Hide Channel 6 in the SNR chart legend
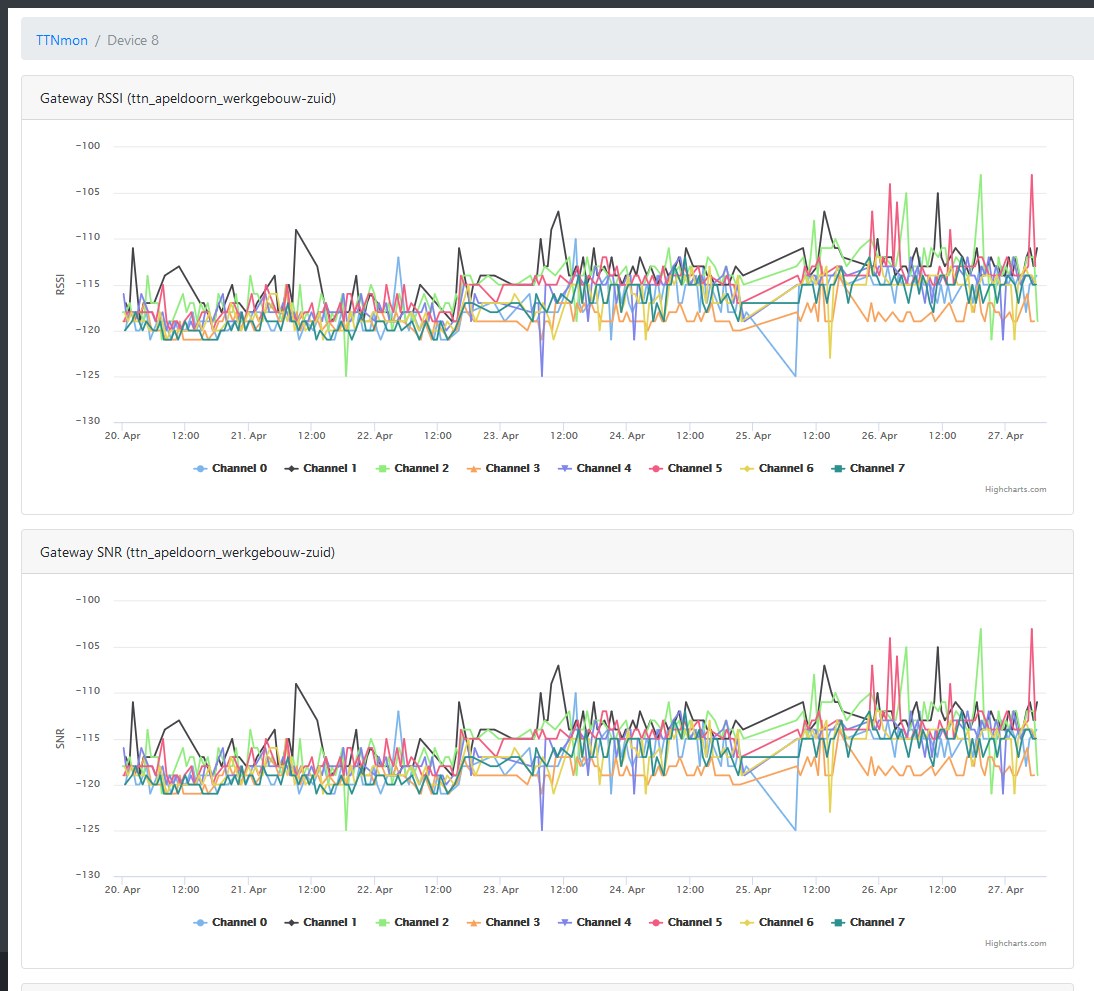The height and width of the screenshot is (991, 1094). pyautogui.click(x=777, y=923)
